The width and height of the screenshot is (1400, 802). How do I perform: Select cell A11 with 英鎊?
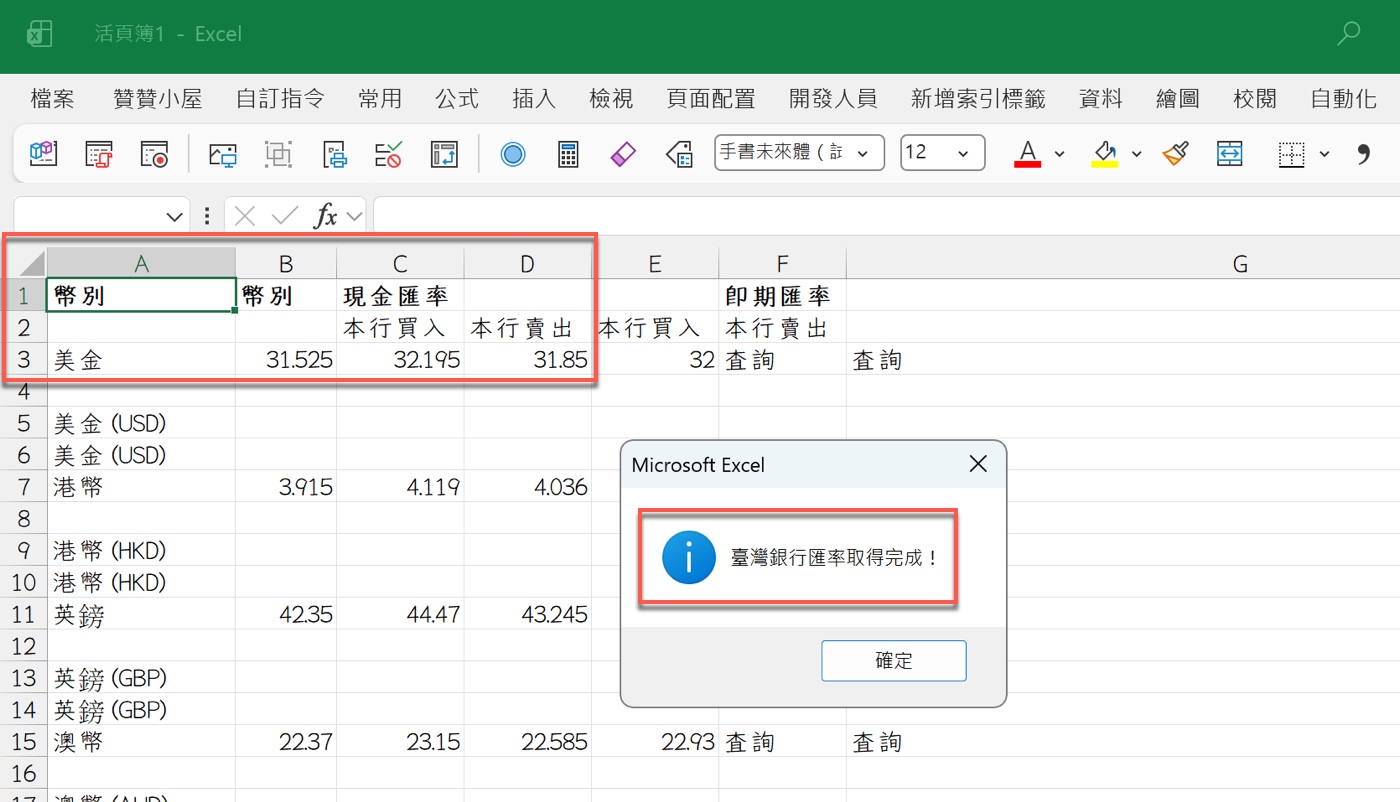pos(141,614)
